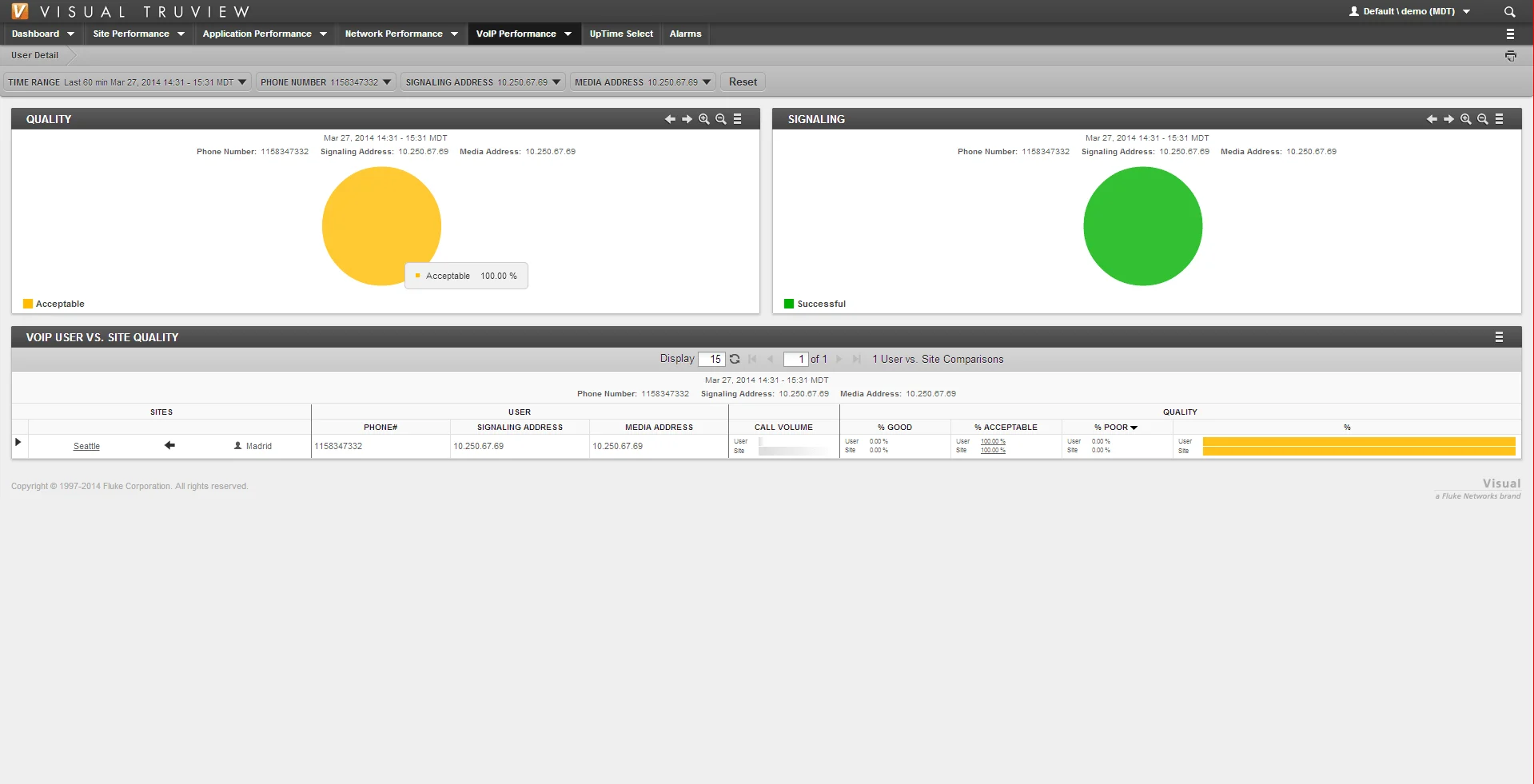Open the Media Address filter dropdown
This screenshot has width=1534, height=784.
[x=643, y=82]
